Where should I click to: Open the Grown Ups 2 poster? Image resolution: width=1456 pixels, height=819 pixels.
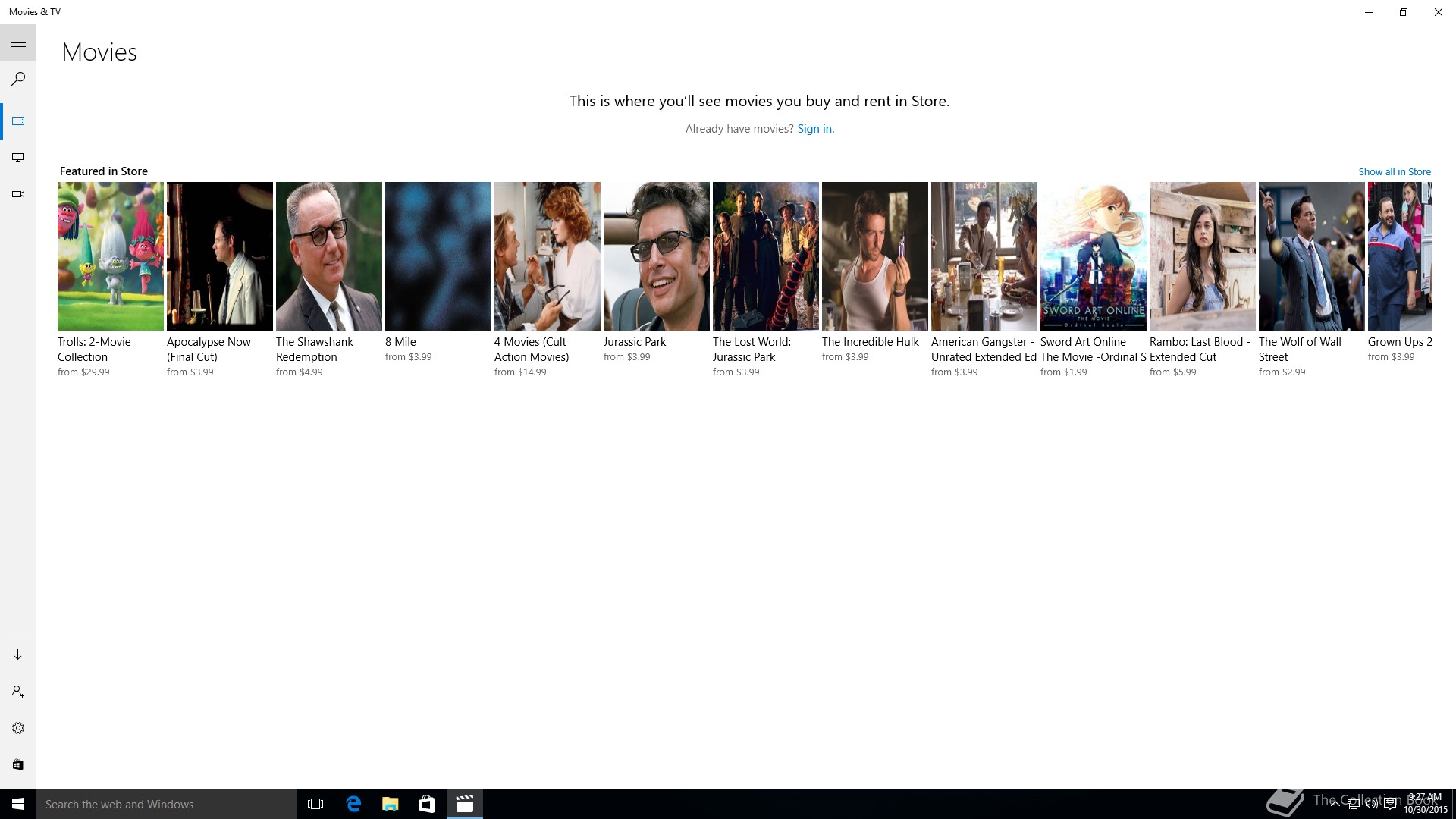point(1400,256)
